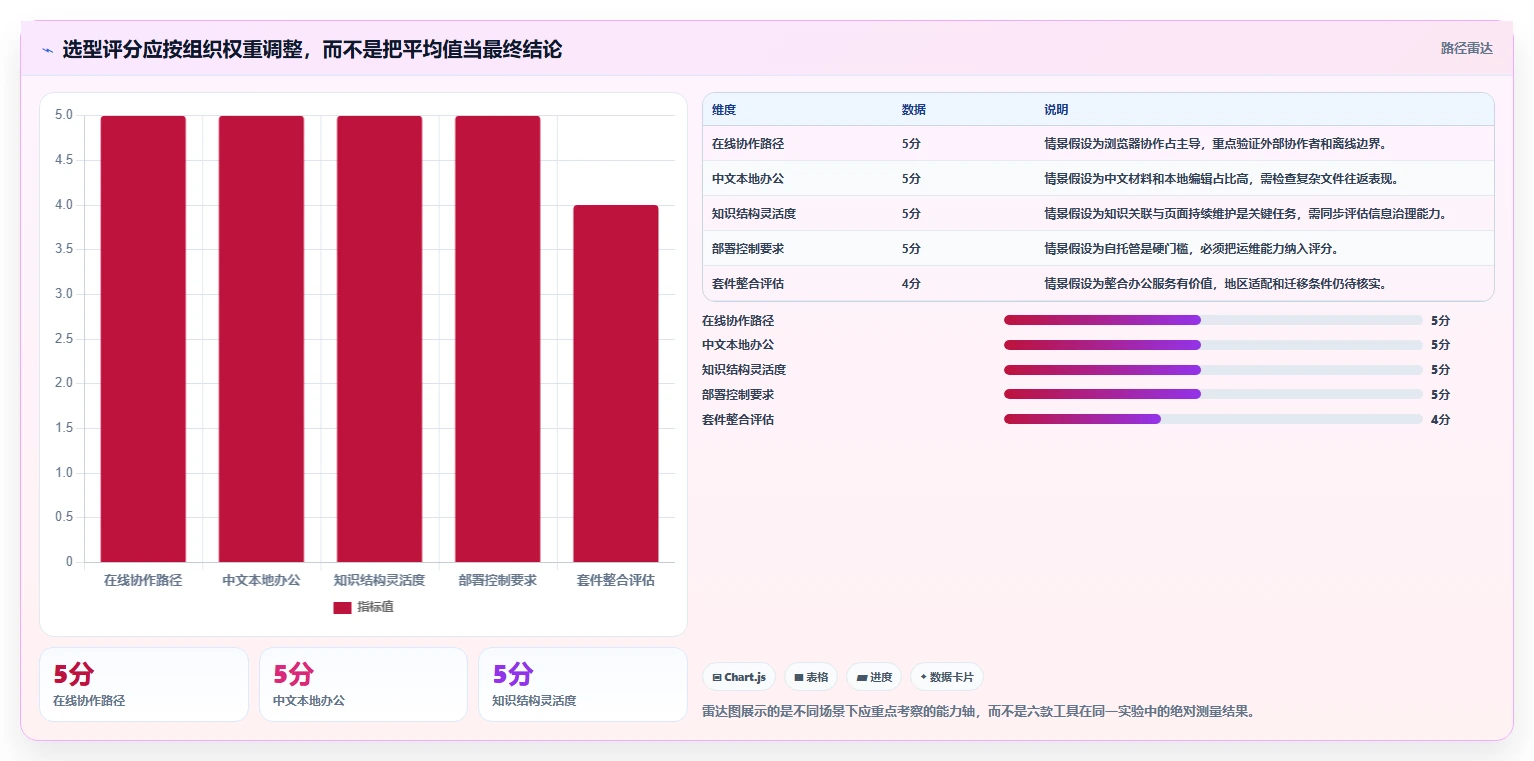1534x761 pixels.
Task: Click the 在线协作路径 progress bar
Action: pyautogui.click(x=1213, y=320)
